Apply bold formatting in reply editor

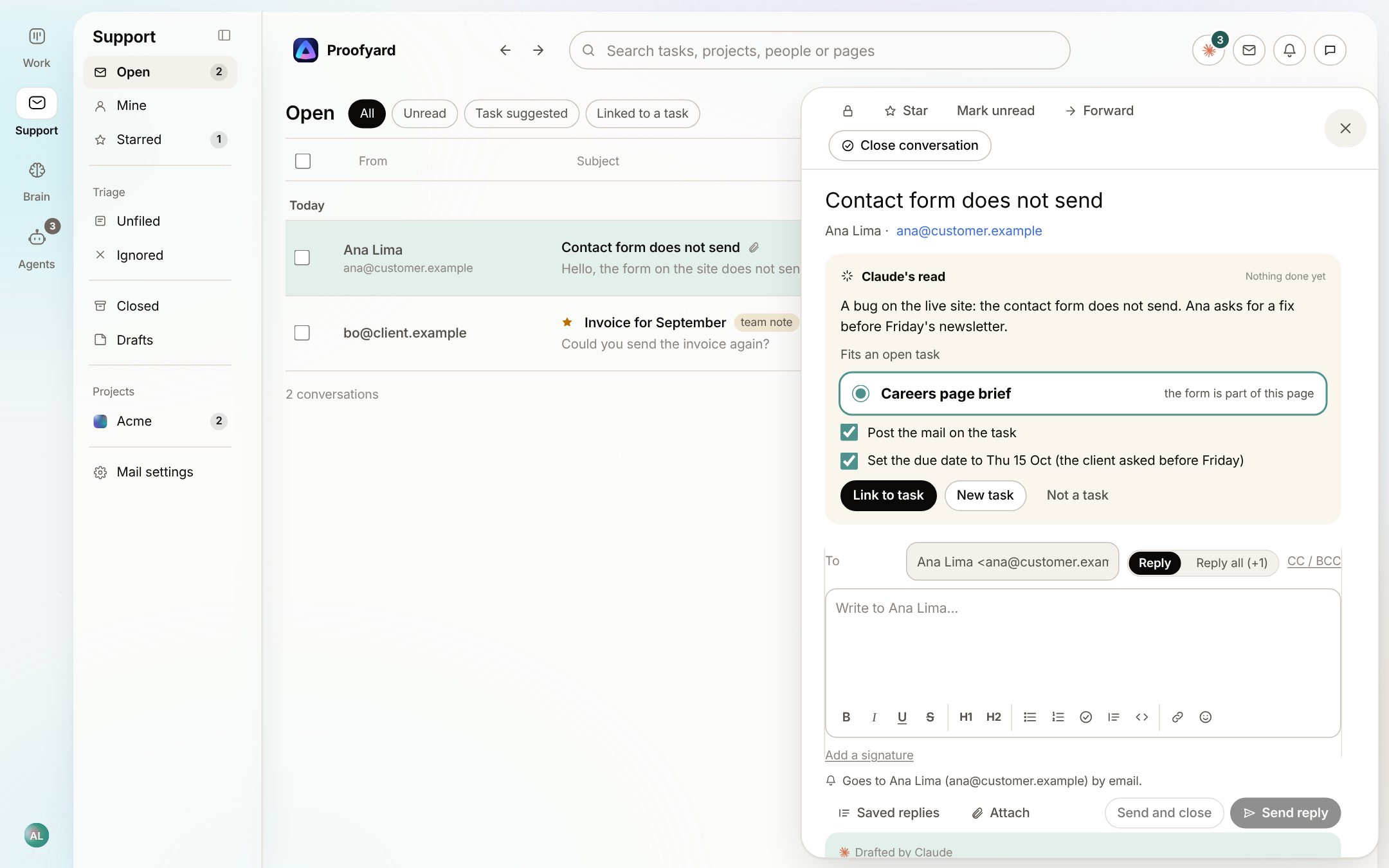(846, 717)
